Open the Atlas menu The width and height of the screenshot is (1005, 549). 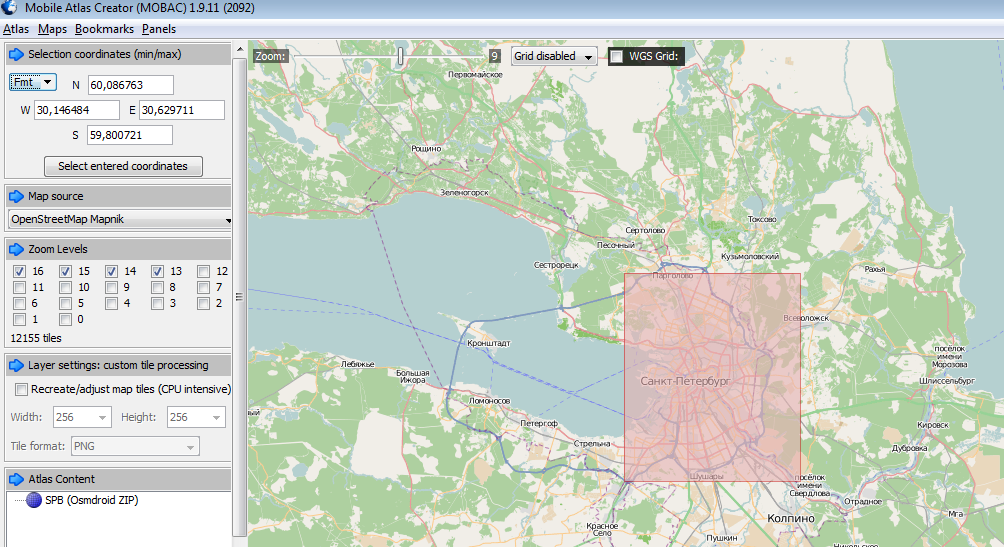click(16, 29)
